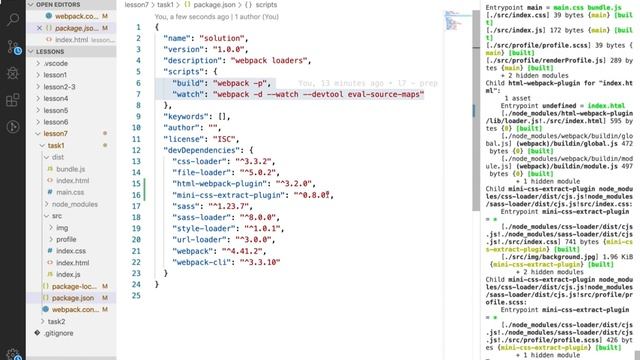Click line number 6 in gutter

138,83
